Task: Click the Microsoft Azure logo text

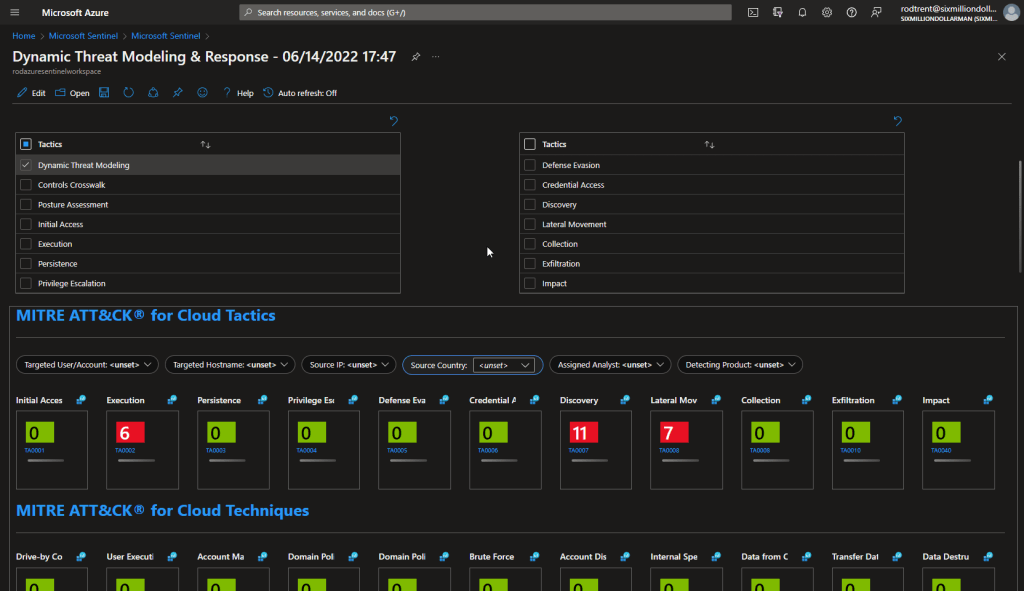Action: point(75,12)
